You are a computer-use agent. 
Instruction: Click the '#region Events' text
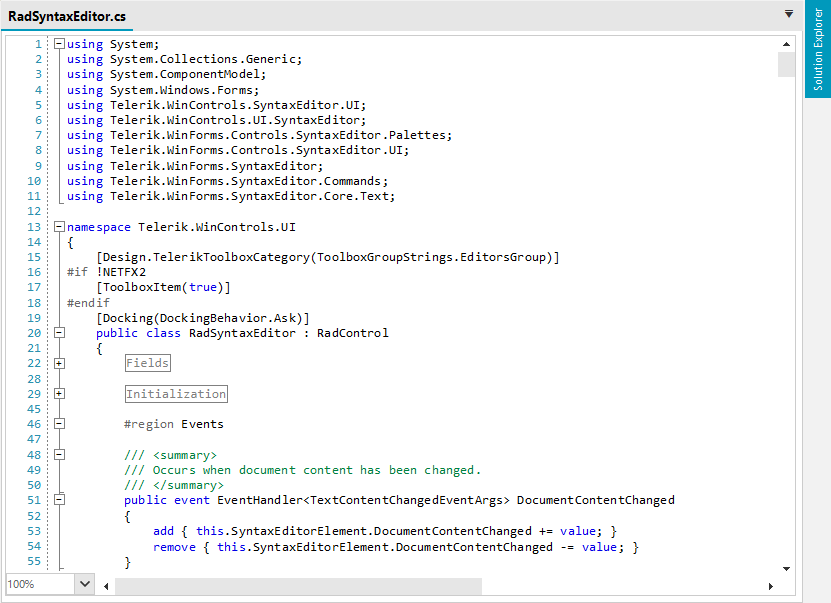click(174, 424)
